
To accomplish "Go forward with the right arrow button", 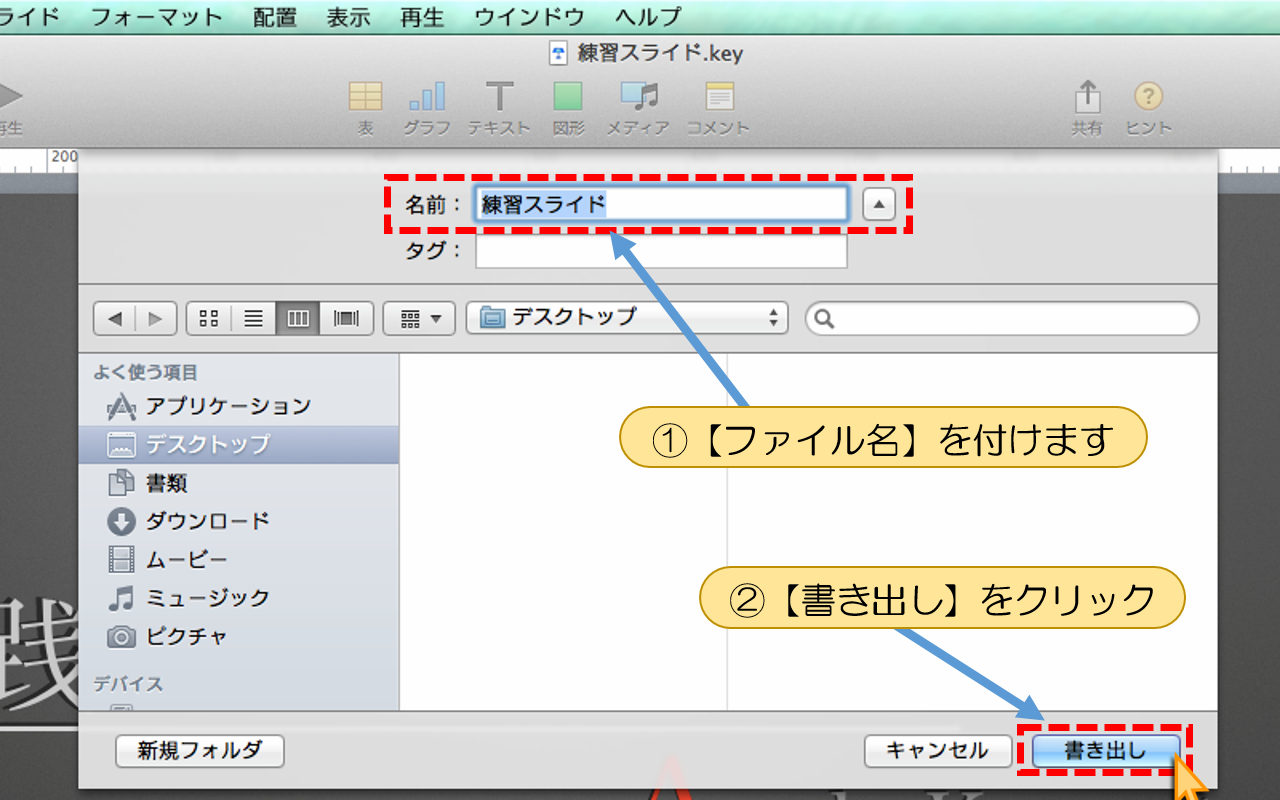I will (156, 319).
